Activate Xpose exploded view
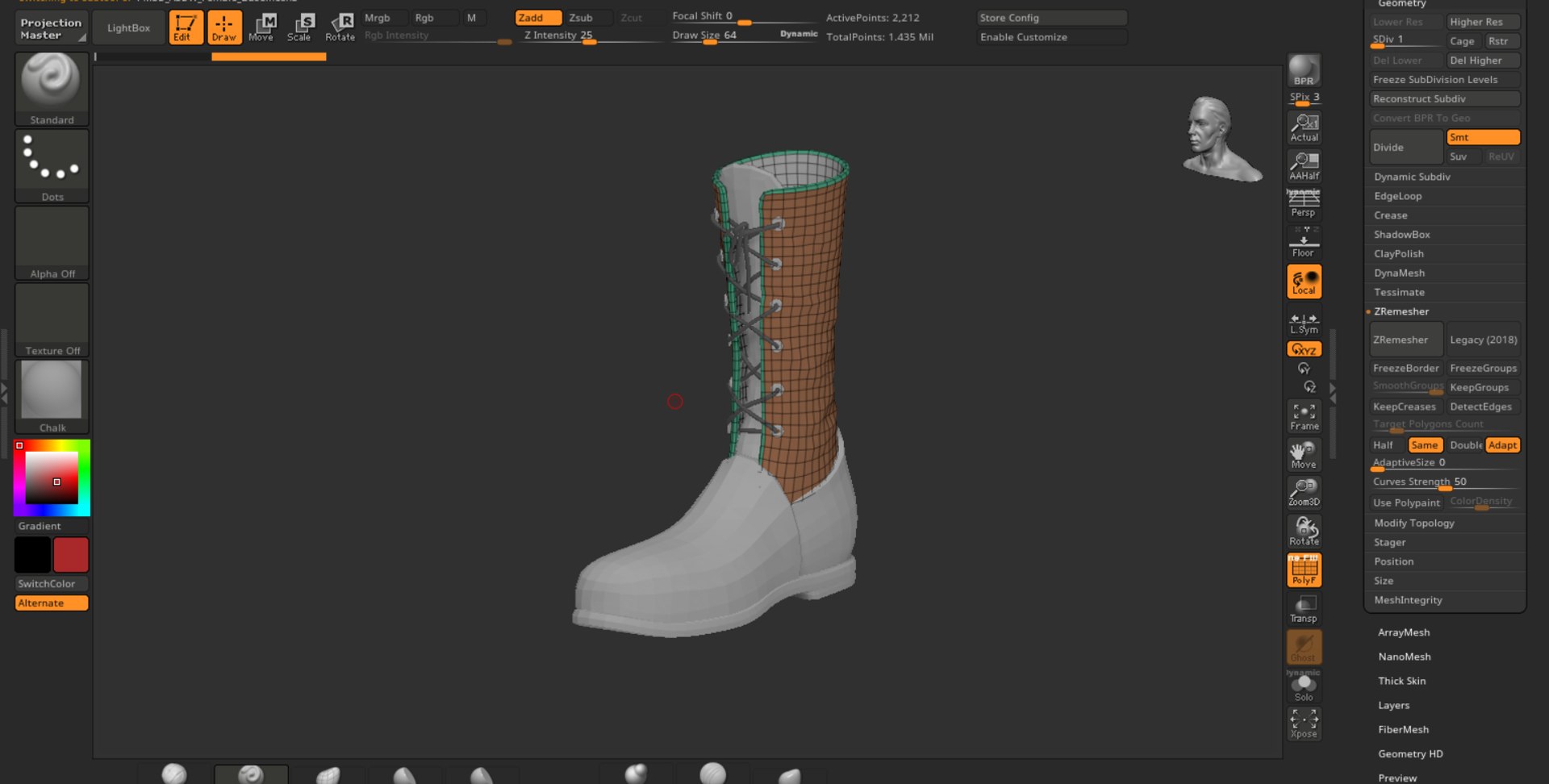Viewport: 1549px width, 784px height. (x=1304, y=724)
